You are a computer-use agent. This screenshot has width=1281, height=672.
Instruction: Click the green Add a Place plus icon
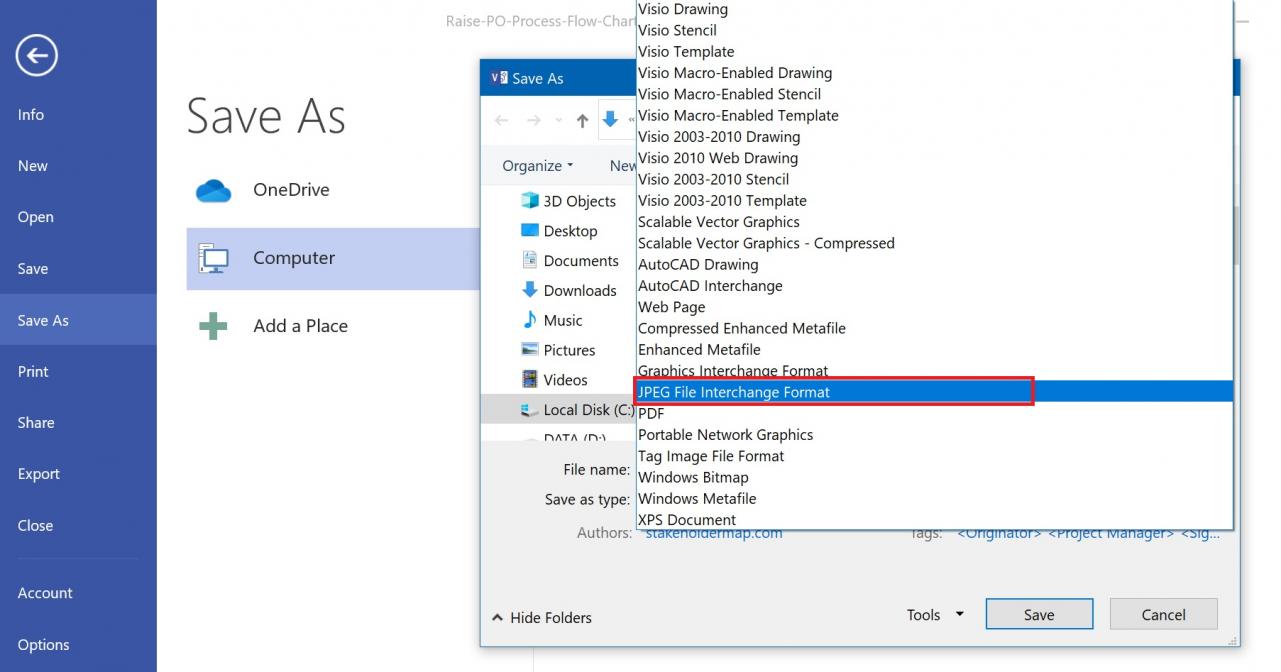click(211, 325)
